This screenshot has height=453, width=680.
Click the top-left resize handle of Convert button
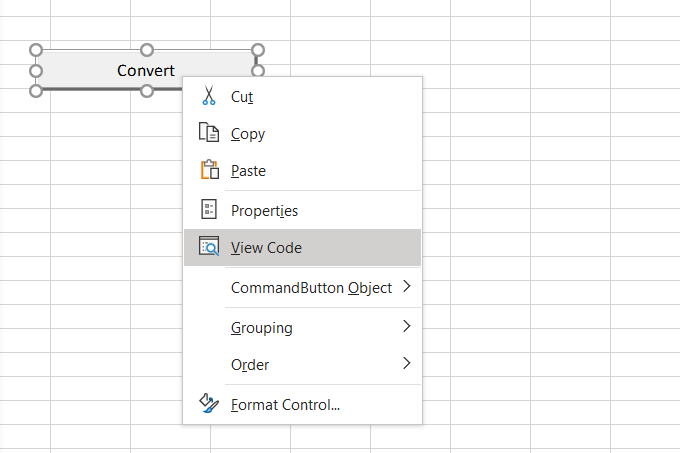[x=36, y=49]
